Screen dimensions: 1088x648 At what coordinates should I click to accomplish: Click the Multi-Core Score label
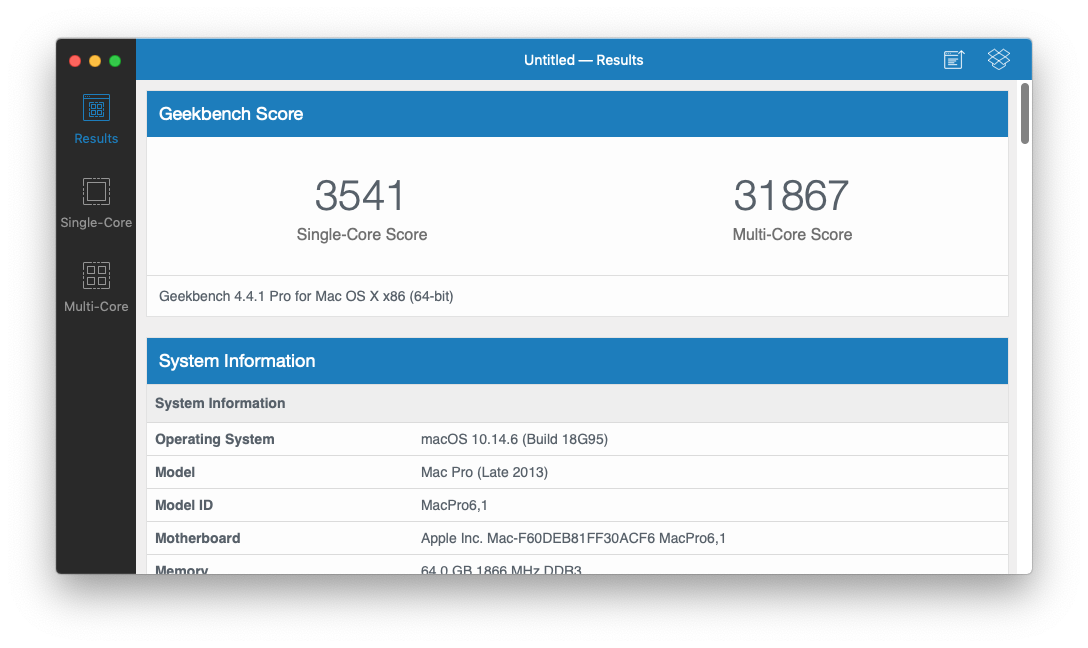792,235
